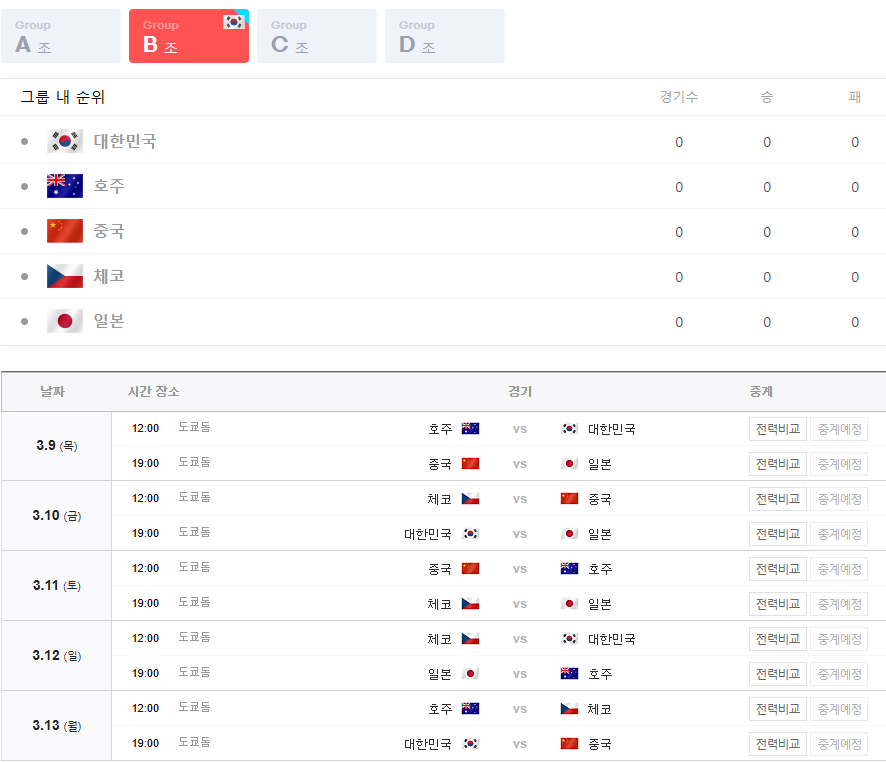Select 호주 team name in standings
Screen dimensions: 886x762
tap(109, 186)
